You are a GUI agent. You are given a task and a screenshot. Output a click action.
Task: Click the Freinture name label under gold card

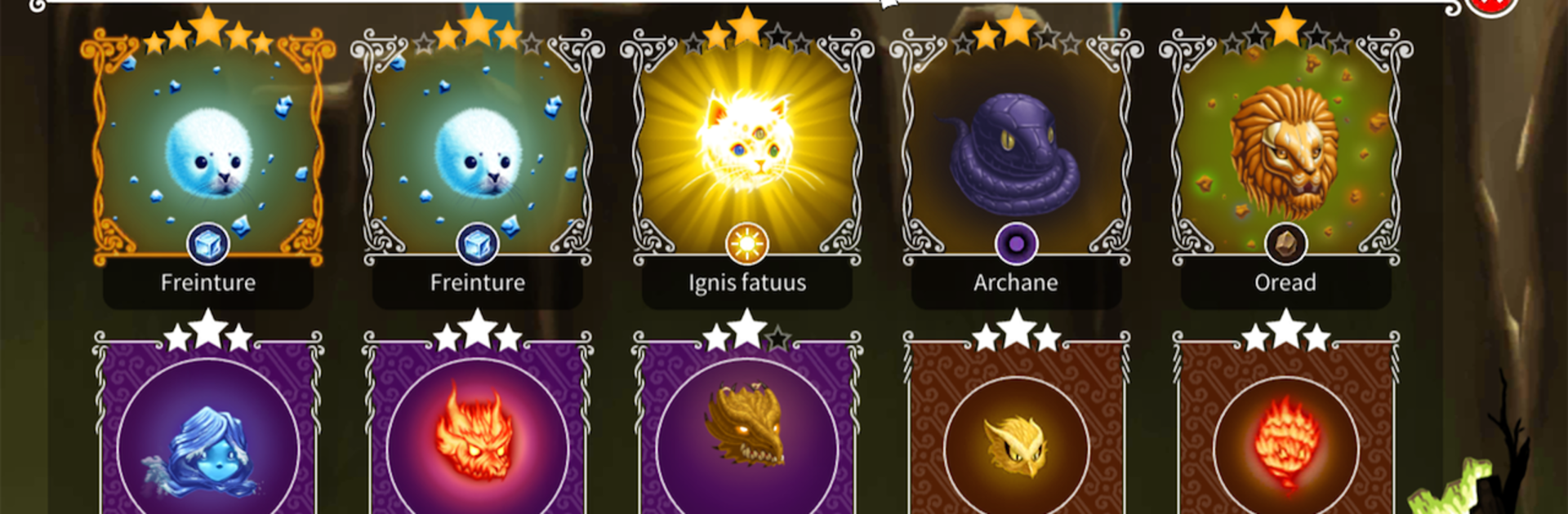pos(208,282)
